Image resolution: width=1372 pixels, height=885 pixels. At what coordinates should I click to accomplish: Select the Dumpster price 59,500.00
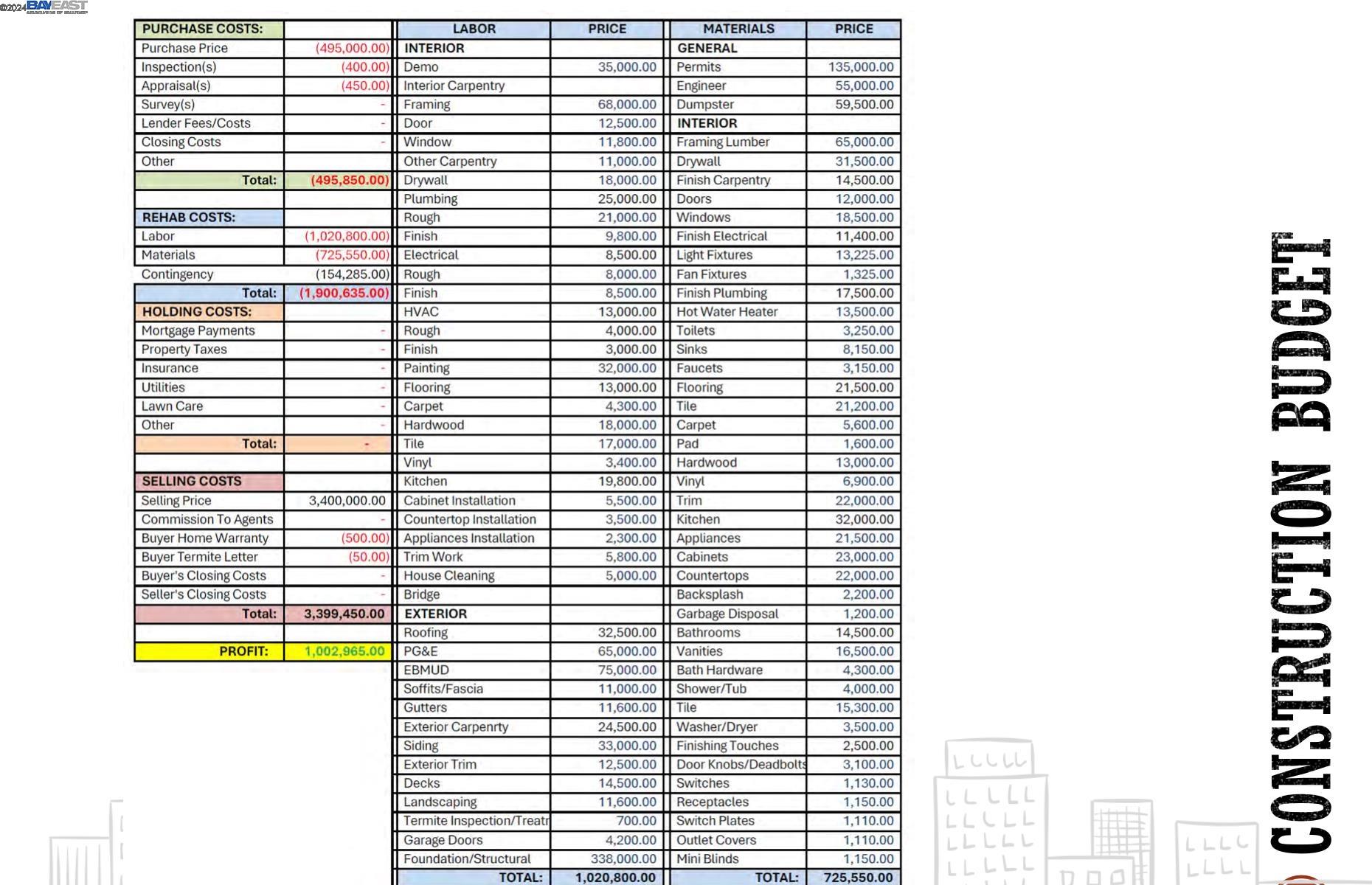pyautogui.click(x=864, y=105)
